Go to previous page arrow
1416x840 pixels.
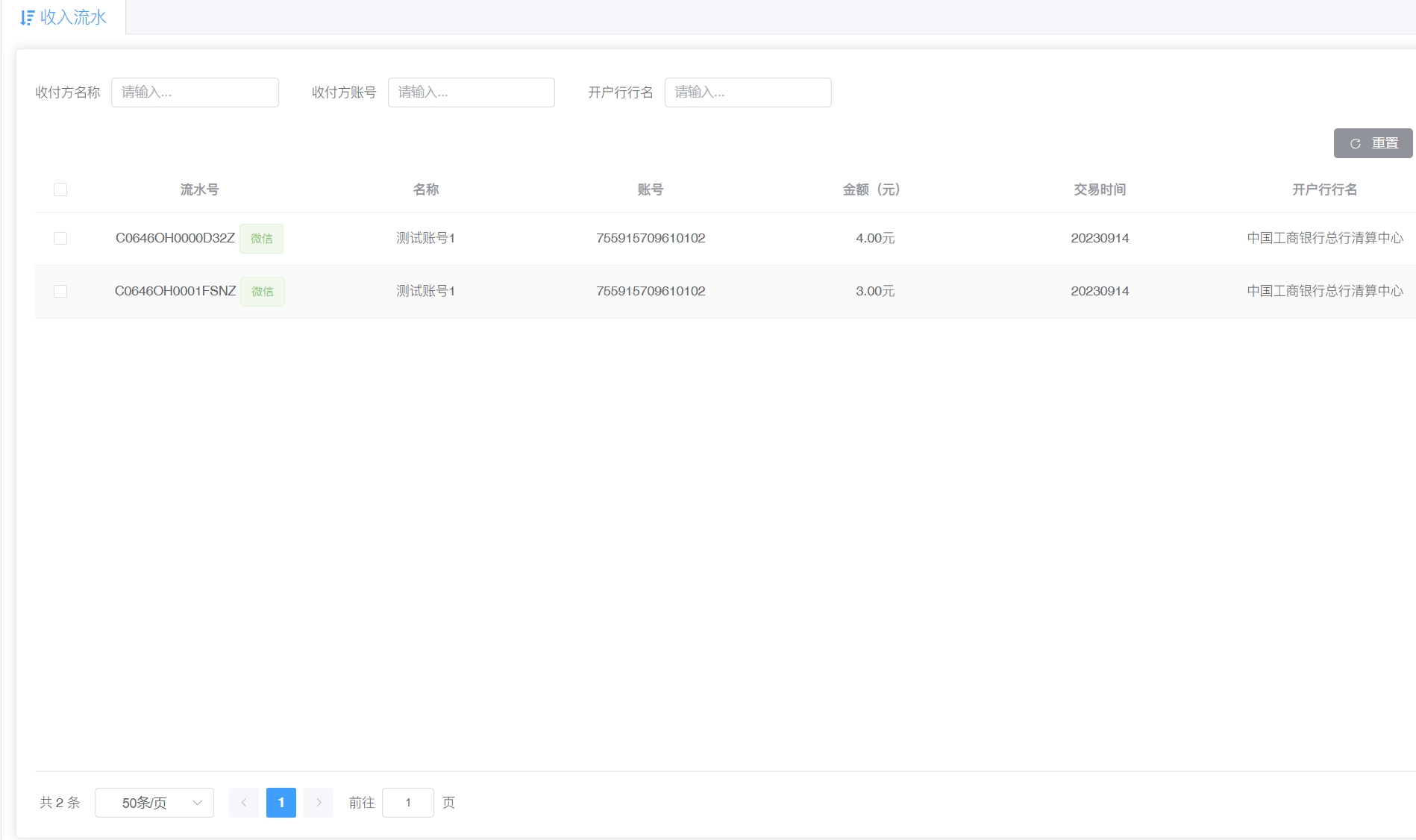click(x=243, y=803)
